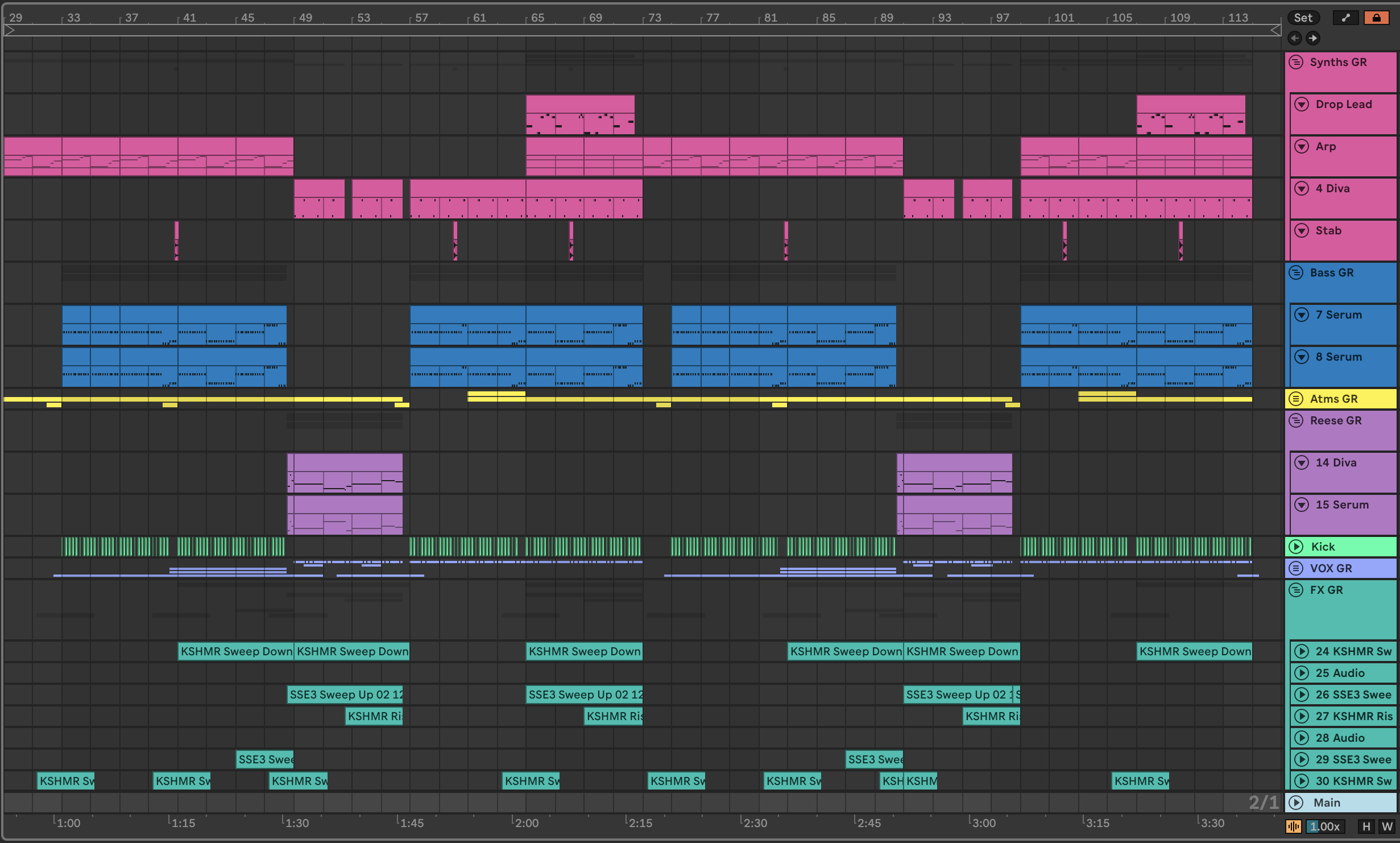Toggle the automation mode button
1400x843 pixels.
coord(1345,18)
